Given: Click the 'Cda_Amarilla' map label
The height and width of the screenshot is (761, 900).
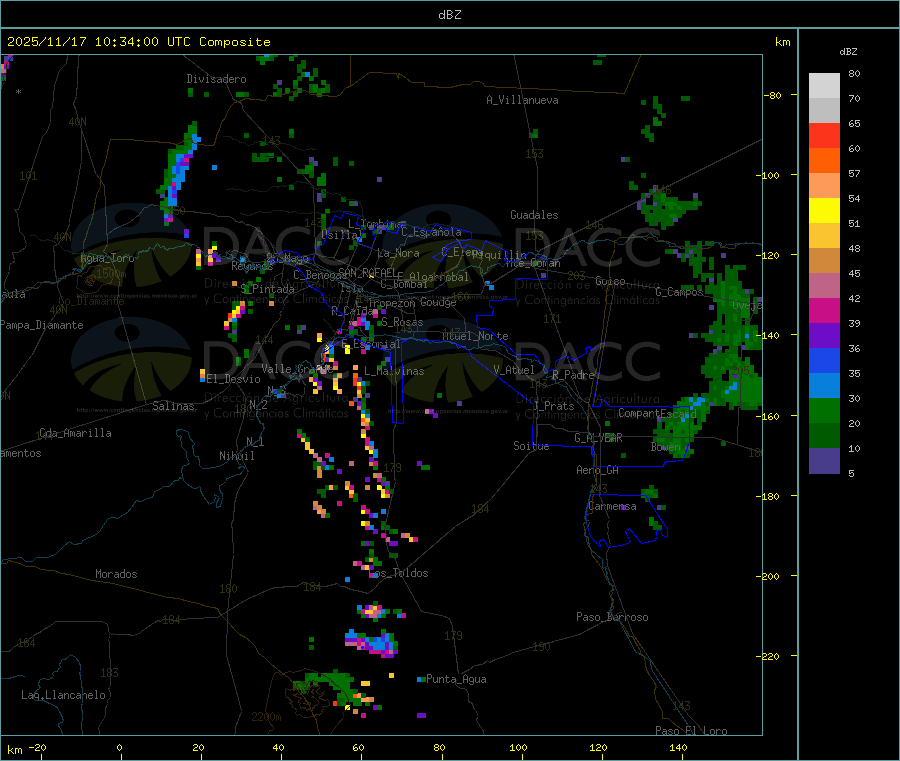Looking at the screenshot, I should 75,433.
